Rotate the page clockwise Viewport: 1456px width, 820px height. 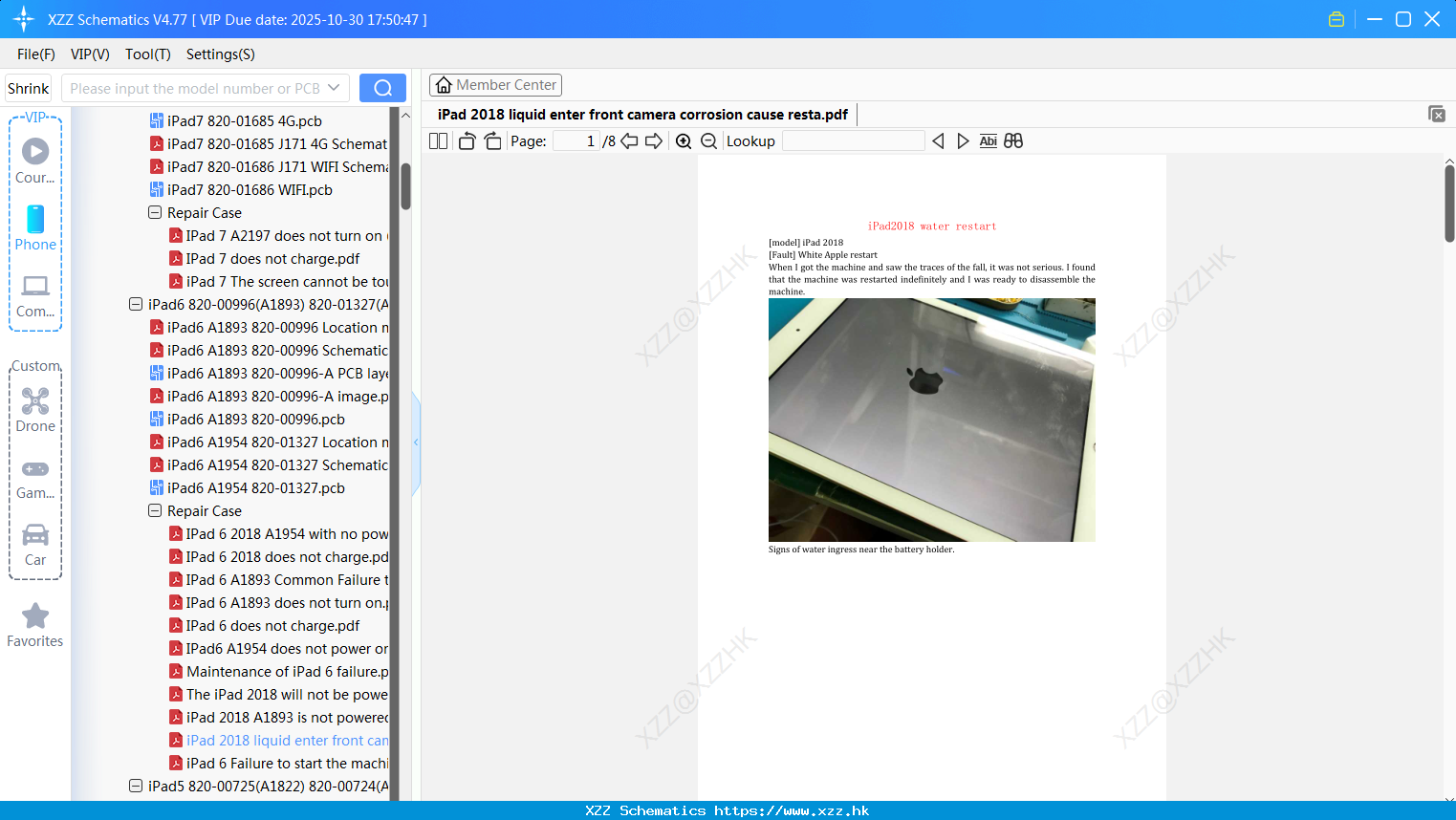[x=492, y=141]
